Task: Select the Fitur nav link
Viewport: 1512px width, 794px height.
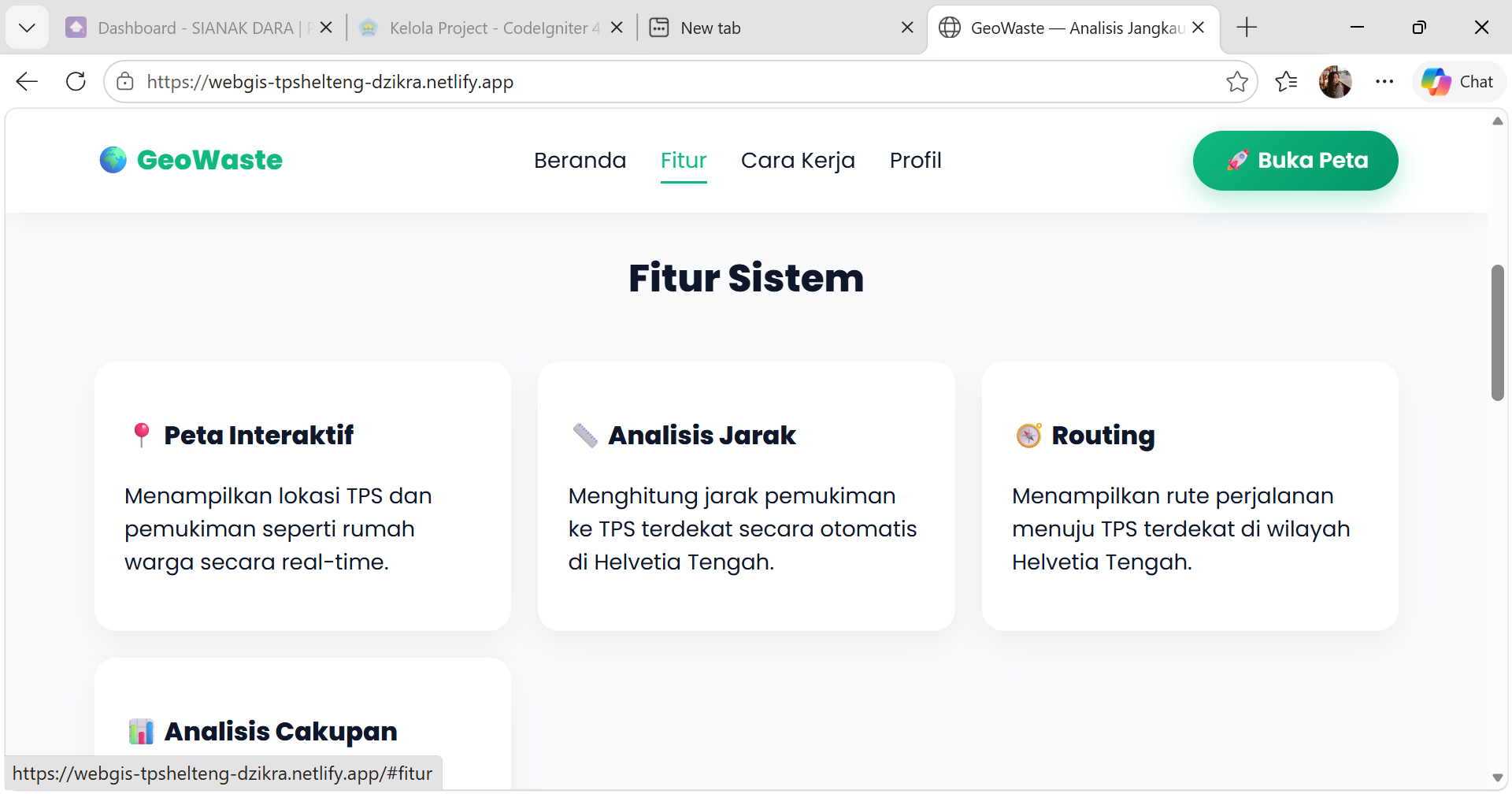Action: coord(684,160)
